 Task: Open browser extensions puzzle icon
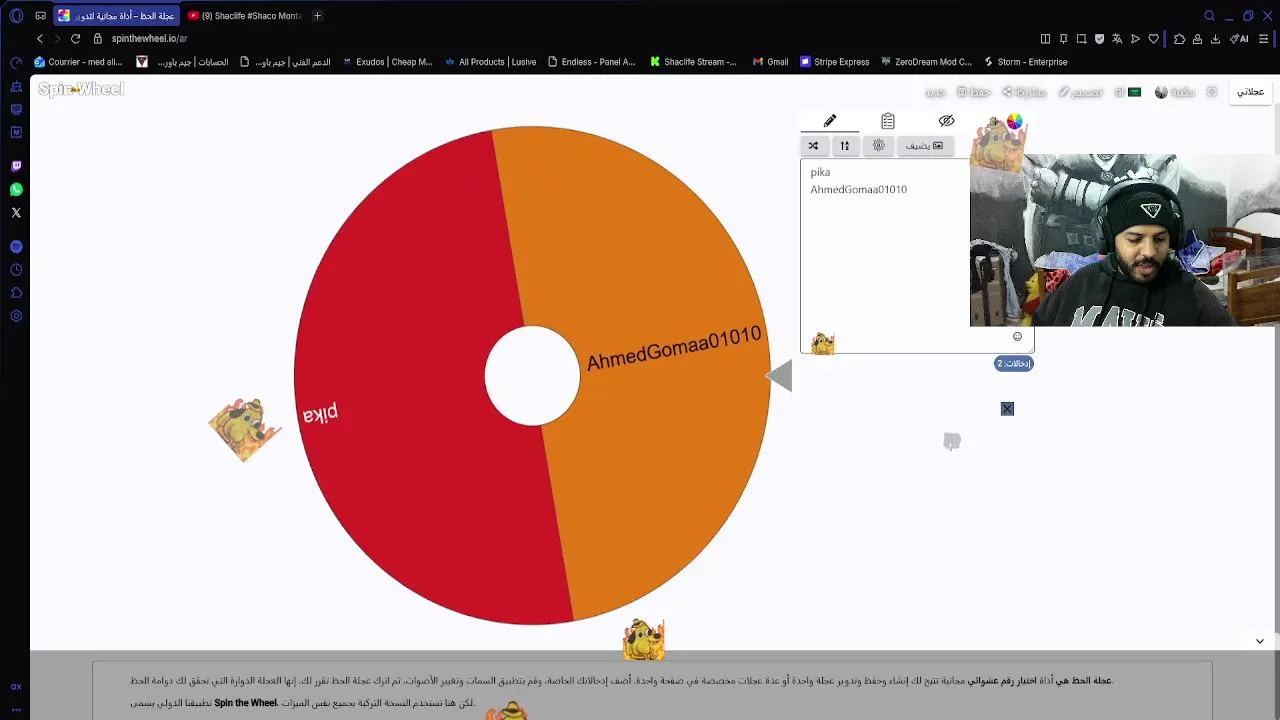(x=1179, y=39)
